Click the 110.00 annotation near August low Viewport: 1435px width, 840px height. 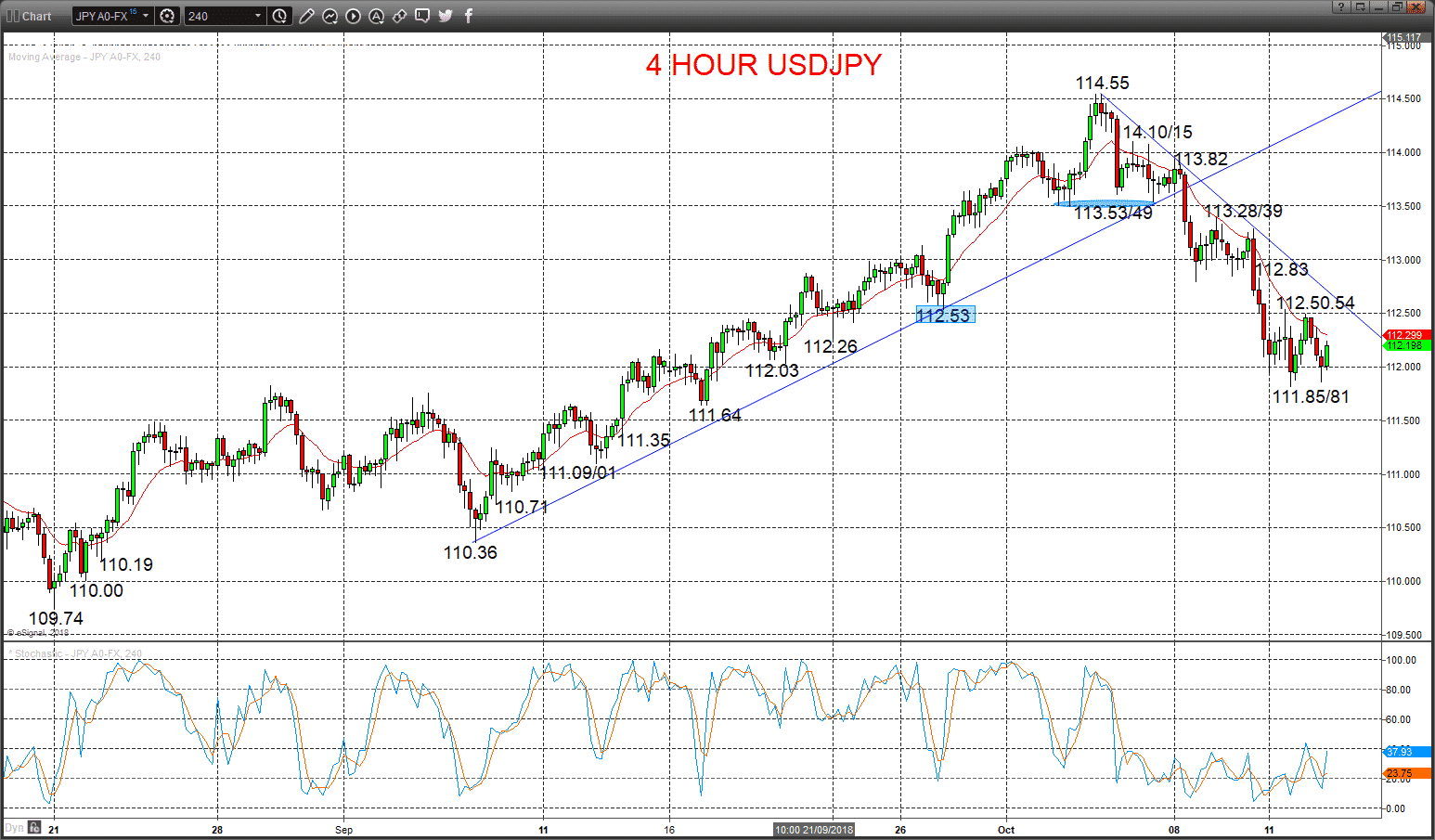tap(97, 591)
